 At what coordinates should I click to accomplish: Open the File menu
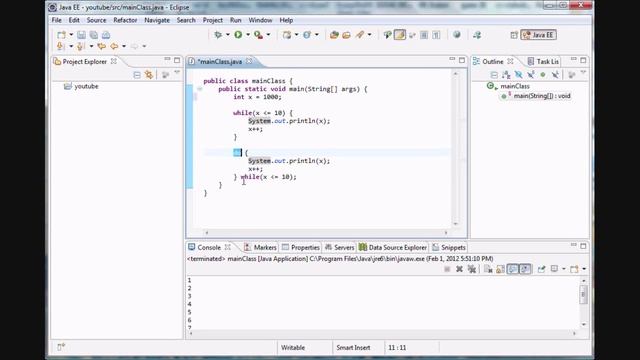click(x=56, y=20)
